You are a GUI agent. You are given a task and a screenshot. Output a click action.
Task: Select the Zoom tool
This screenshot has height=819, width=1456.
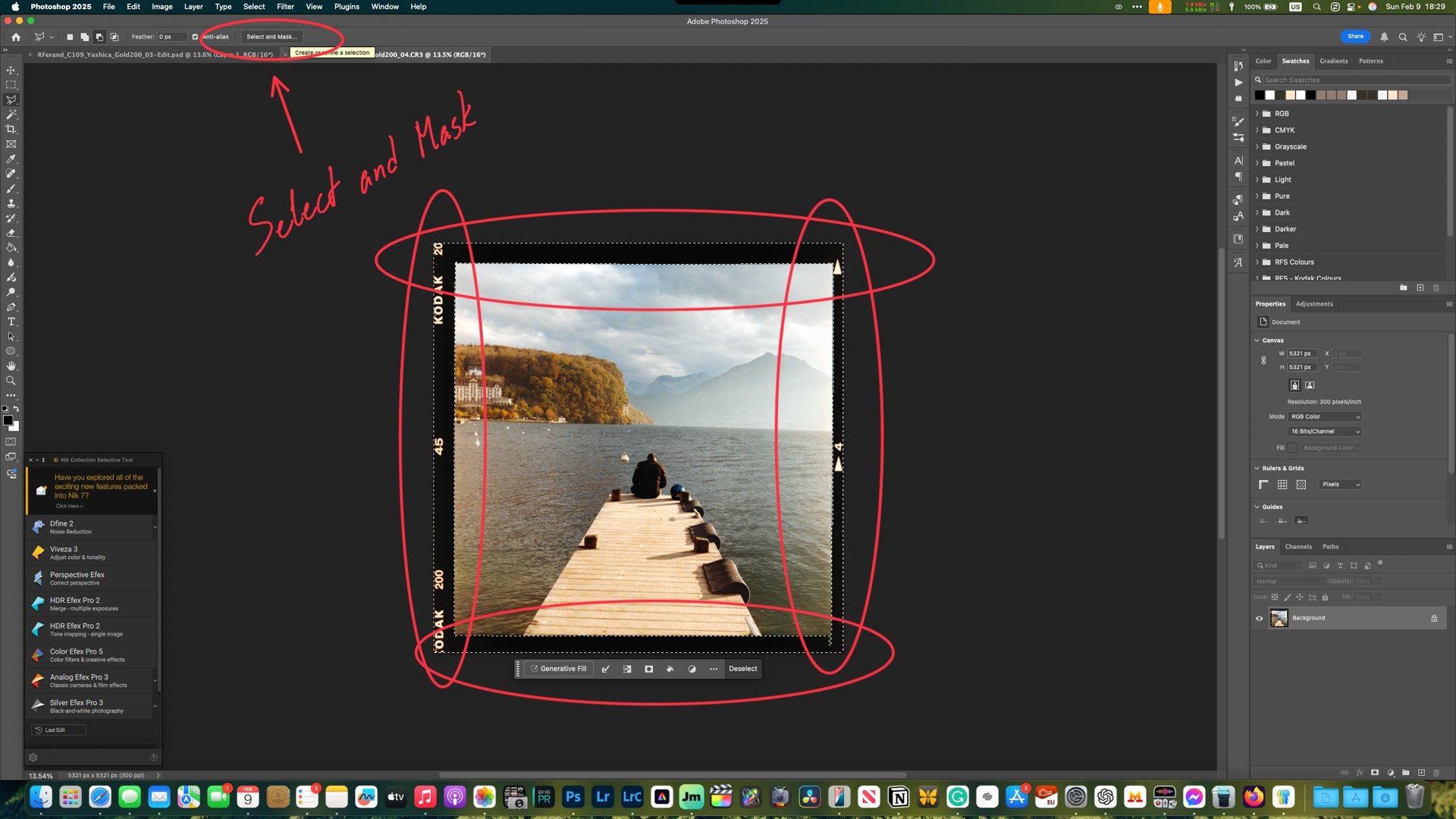click(11, 381)
